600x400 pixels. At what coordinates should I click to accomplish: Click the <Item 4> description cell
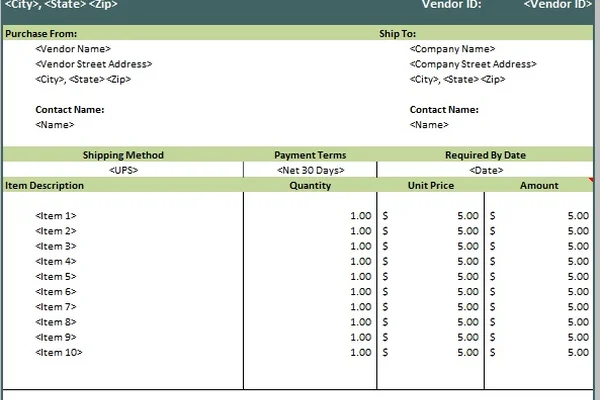tap(55, 261)
